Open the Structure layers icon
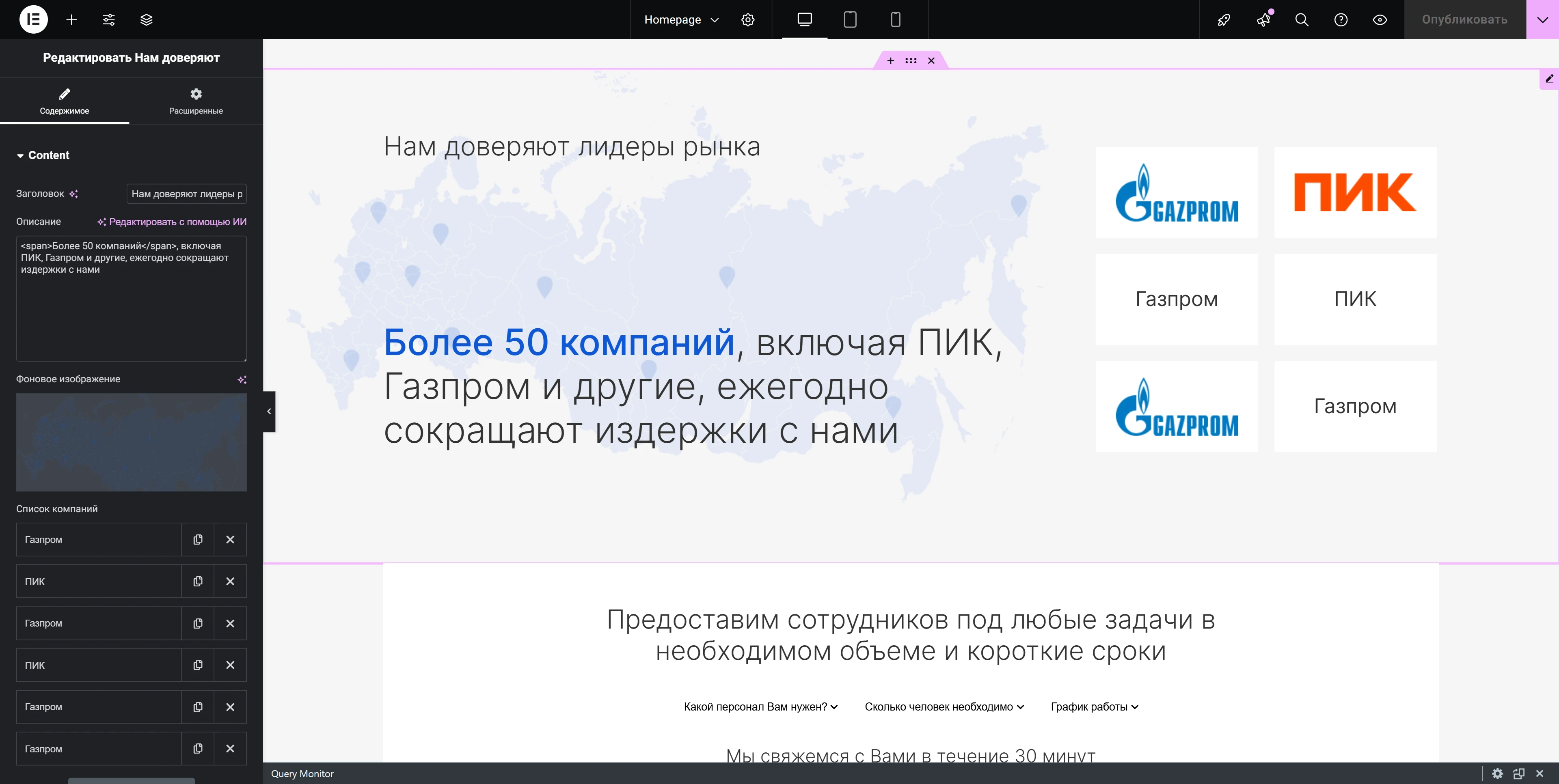This screenshot has height=784, width=1559. coord(146,19)
